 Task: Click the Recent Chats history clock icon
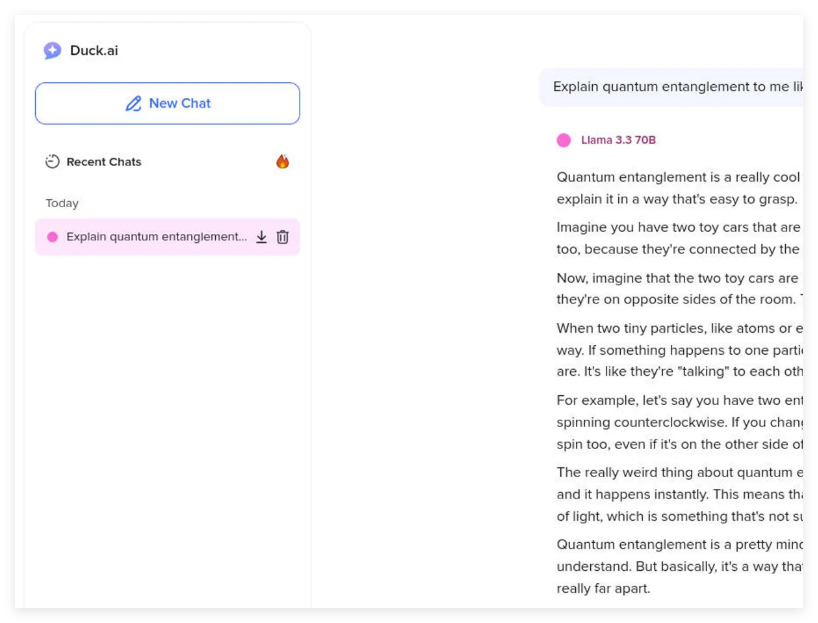click(51, 161)
